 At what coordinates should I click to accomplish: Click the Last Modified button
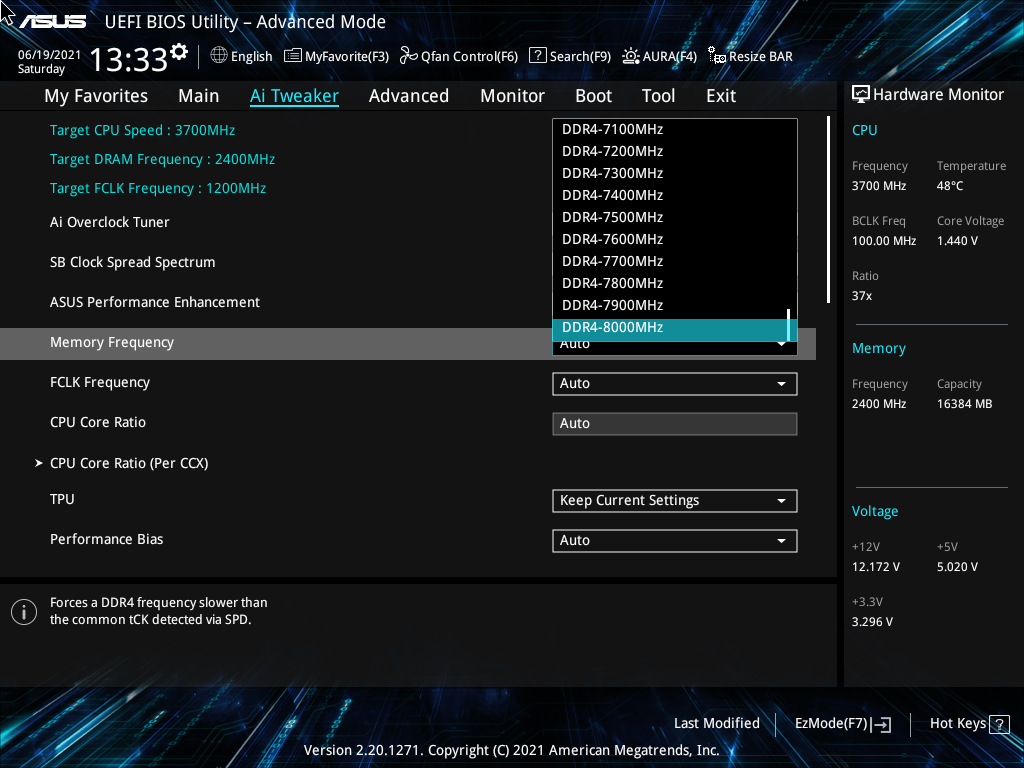click(716, 723)
